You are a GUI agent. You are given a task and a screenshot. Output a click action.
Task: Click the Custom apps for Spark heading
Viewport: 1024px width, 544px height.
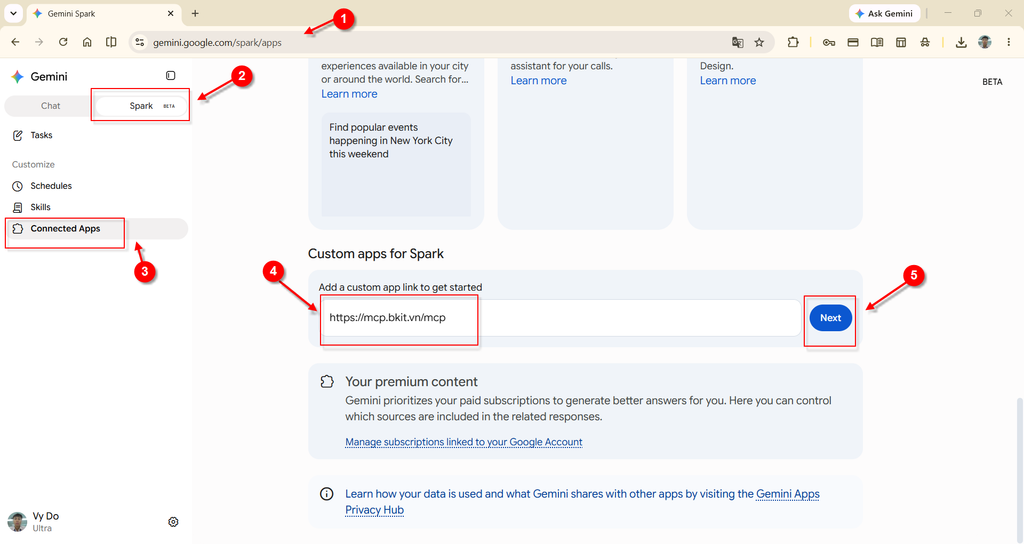376,254
